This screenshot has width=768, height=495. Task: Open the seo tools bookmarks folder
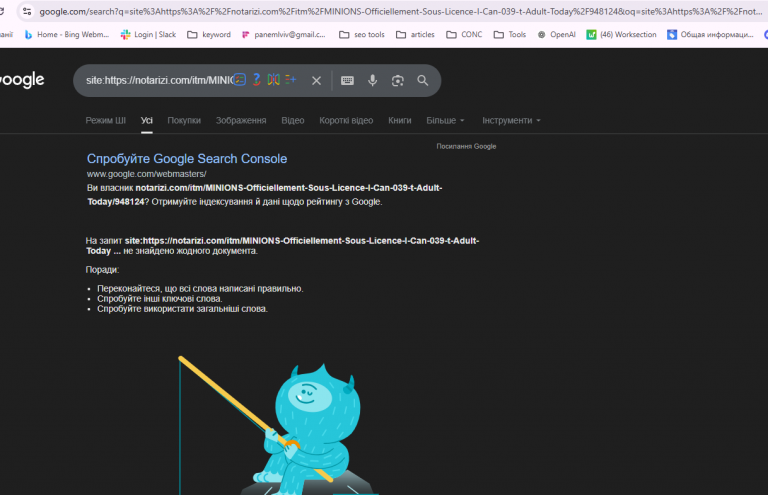click(362, 34)
